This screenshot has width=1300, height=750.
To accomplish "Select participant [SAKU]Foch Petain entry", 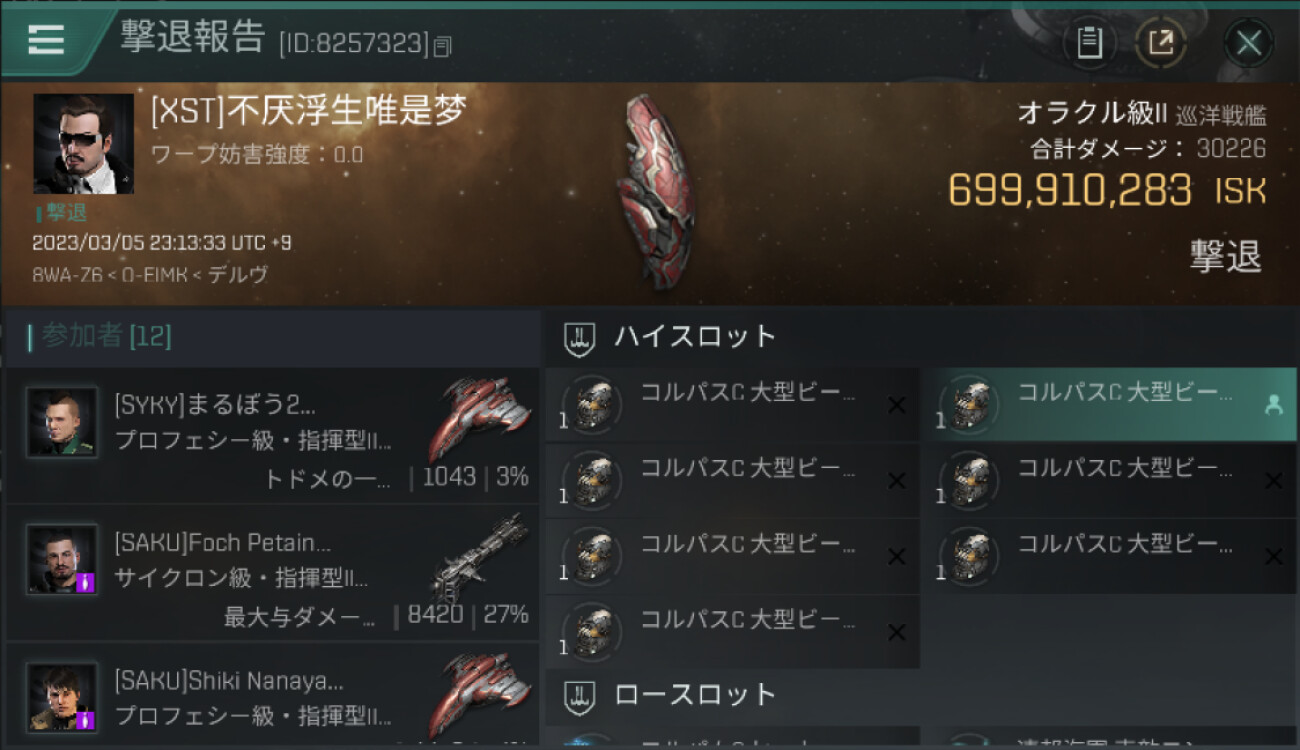I will click(x=272, y=572).
